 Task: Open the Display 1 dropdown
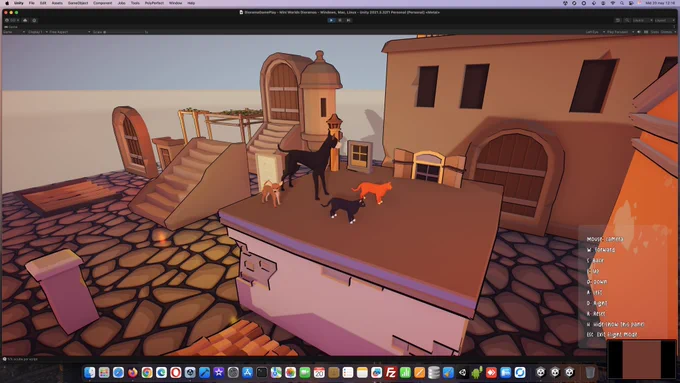[x=37, y=32]
